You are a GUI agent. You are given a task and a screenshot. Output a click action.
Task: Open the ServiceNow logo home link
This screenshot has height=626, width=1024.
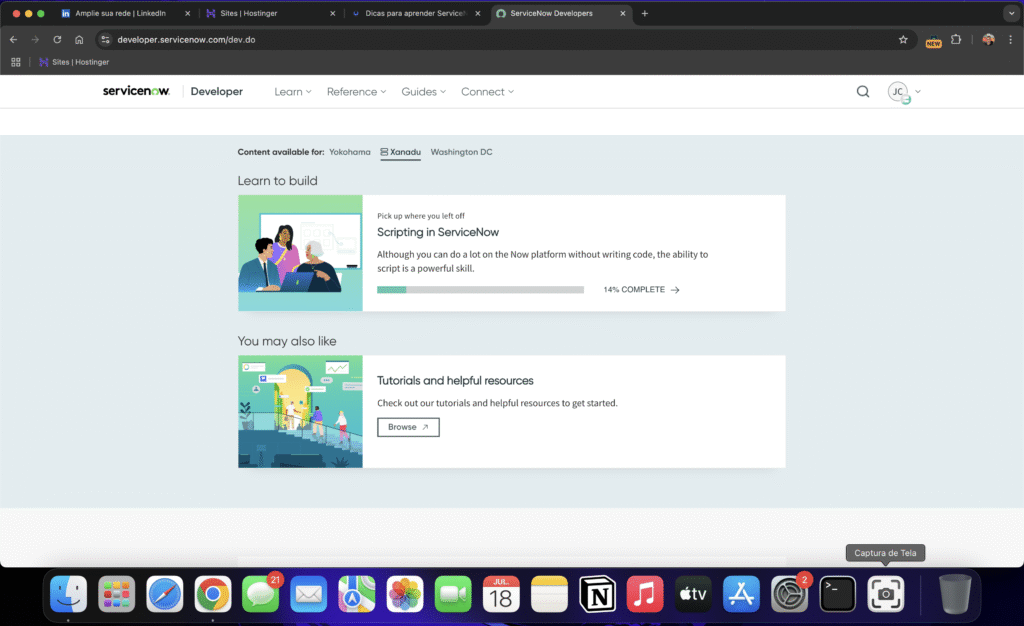coord(136,91)
